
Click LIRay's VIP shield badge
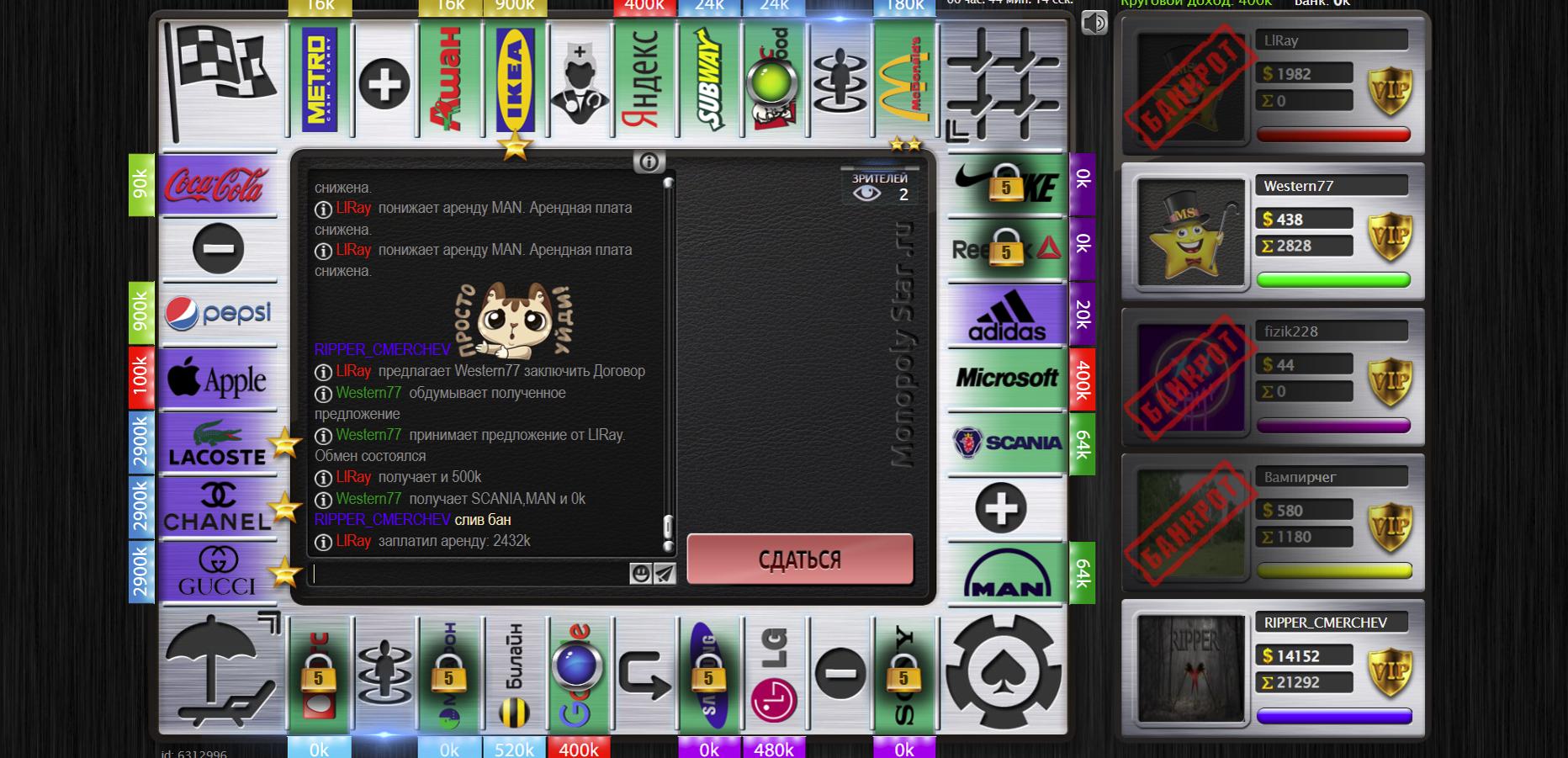coord(1389,90)
